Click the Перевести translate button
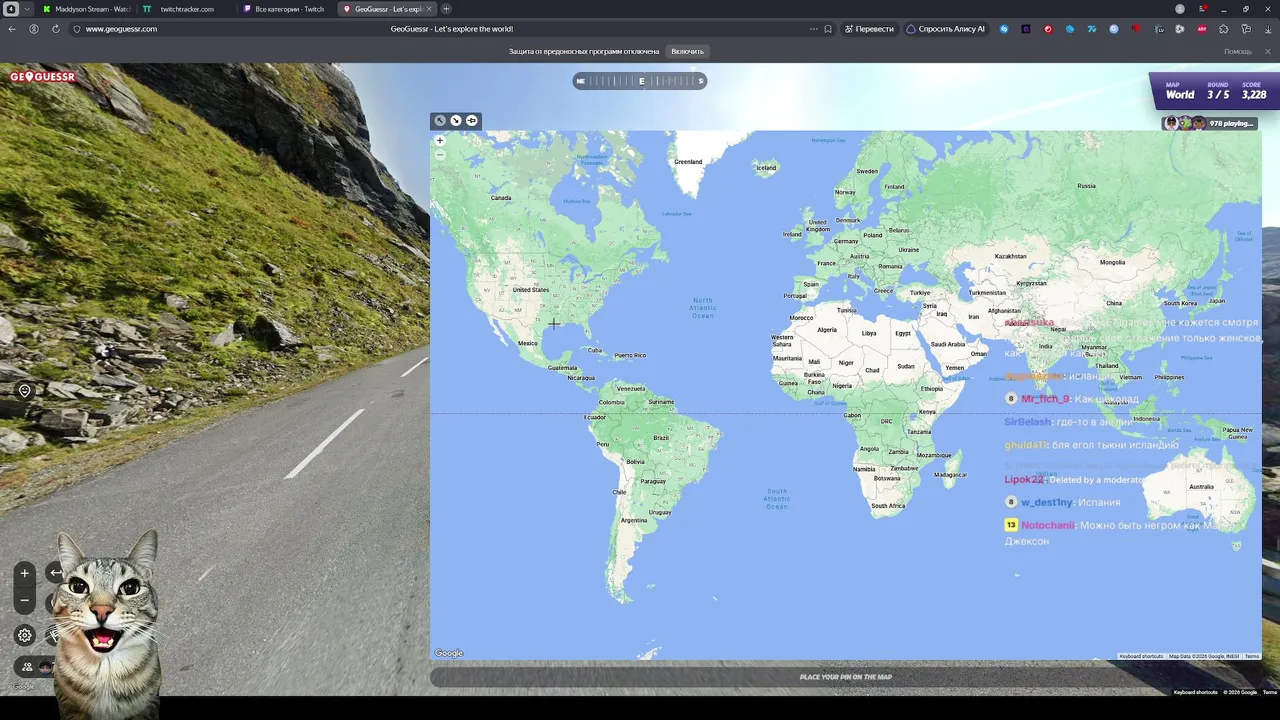The image size is (1280, 720). 869,29
